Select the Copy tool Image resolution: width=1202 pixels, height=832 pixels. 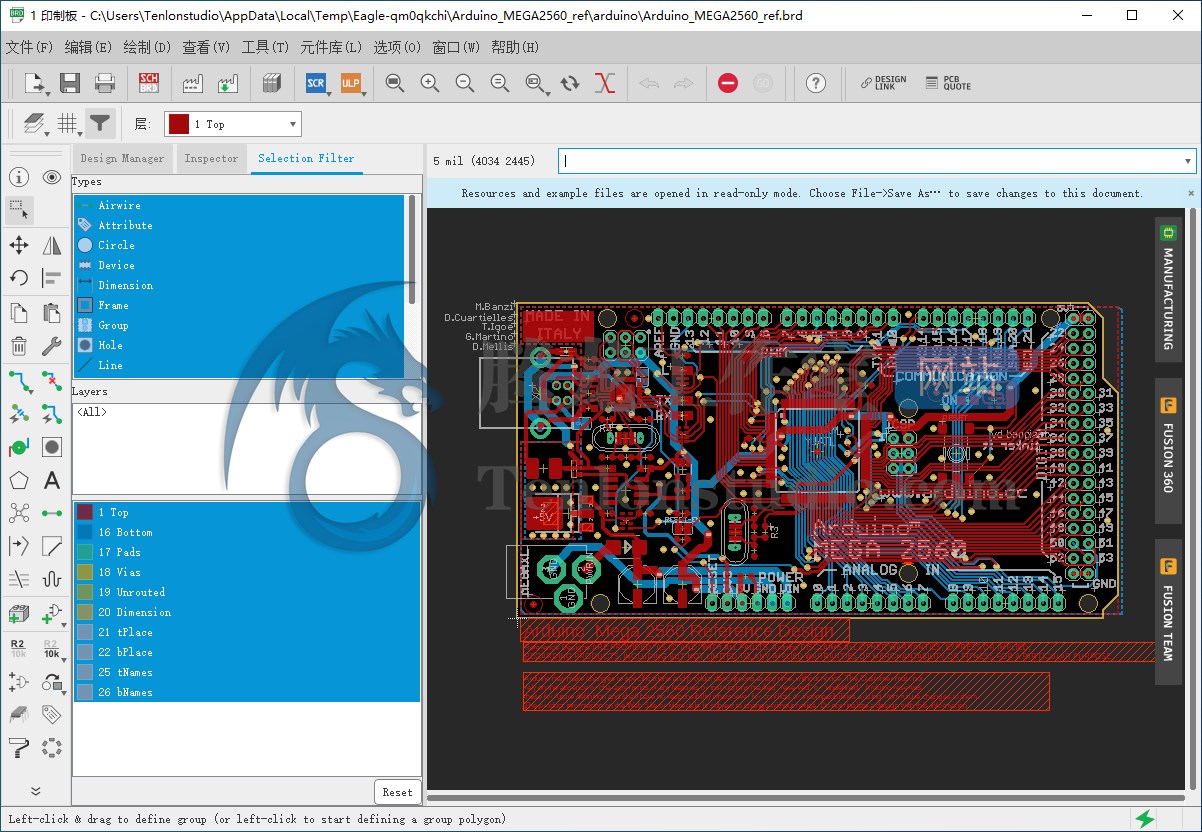click(19, 313)
